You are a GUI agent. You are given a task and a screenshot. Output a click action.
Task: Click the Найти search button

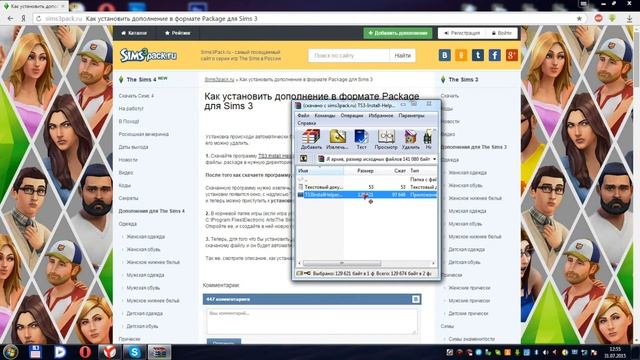pos(402,56)
